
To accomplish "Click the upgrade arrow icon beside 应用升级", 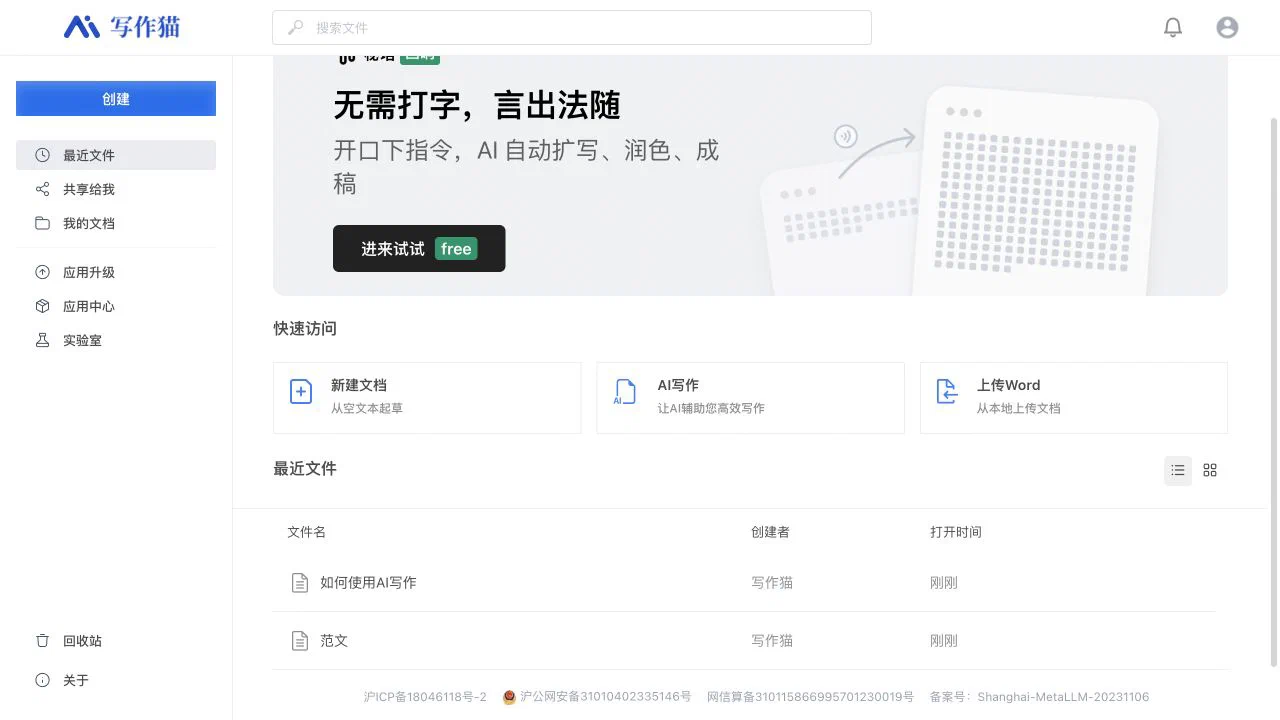I will 42,272.
